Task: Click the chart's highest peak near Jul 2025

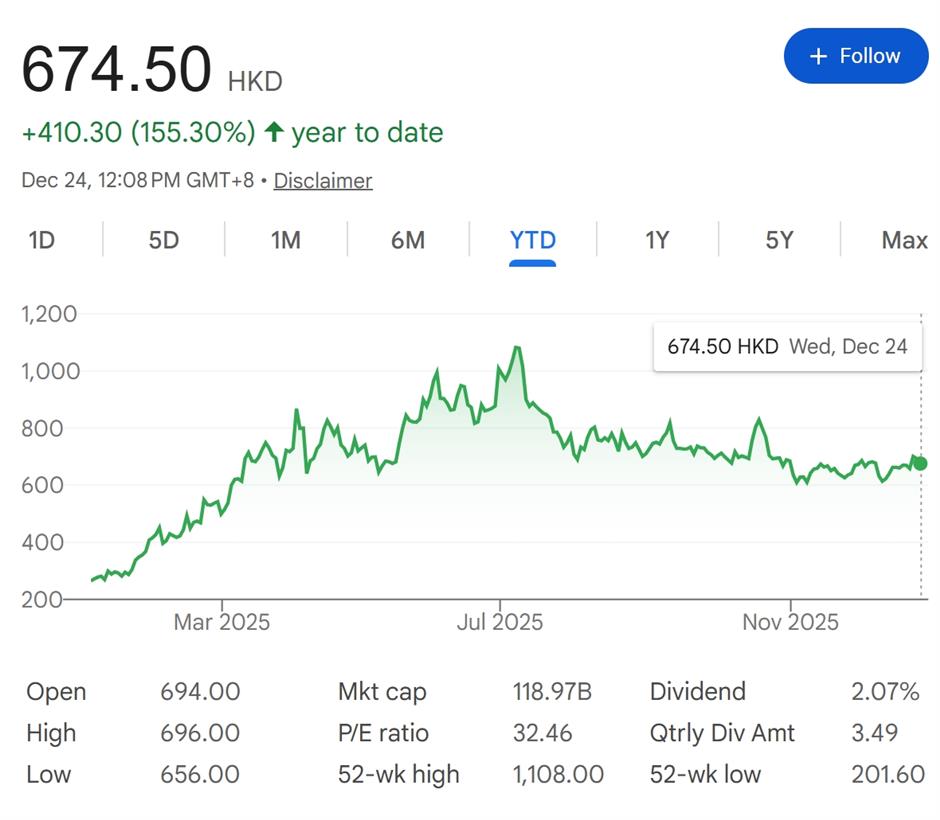Action: click(x=516, y=348)
